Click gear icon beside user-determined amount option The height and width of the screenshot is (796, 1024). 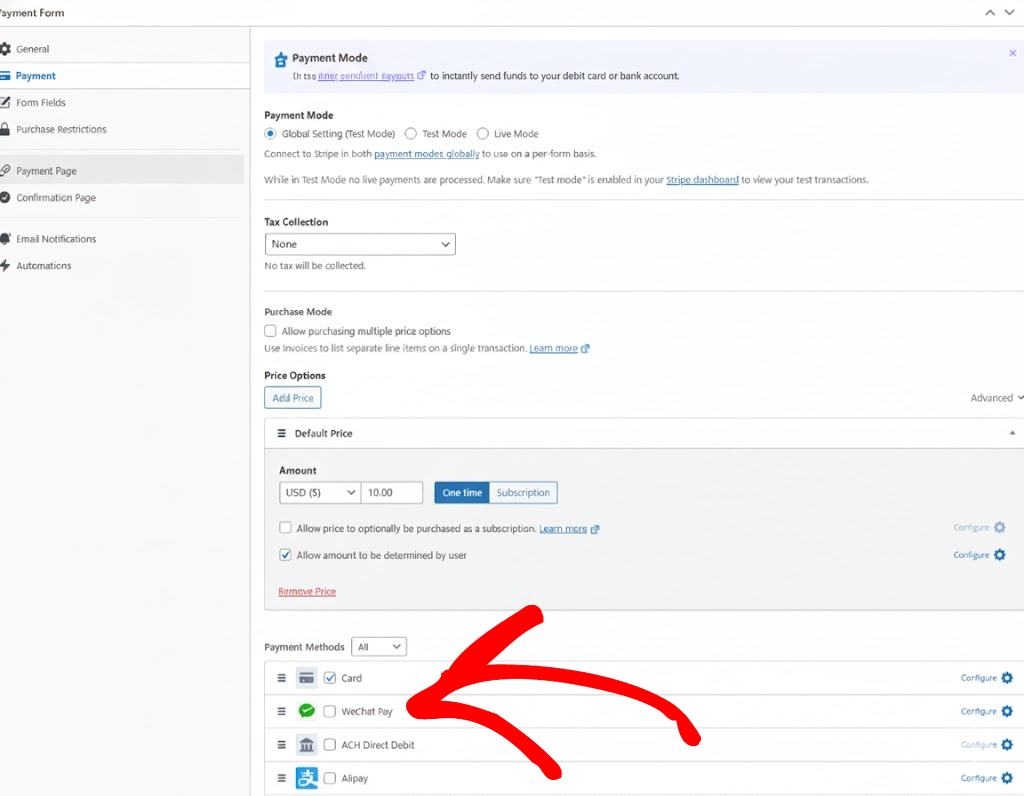pyautogui.click(x=999, y=555)
